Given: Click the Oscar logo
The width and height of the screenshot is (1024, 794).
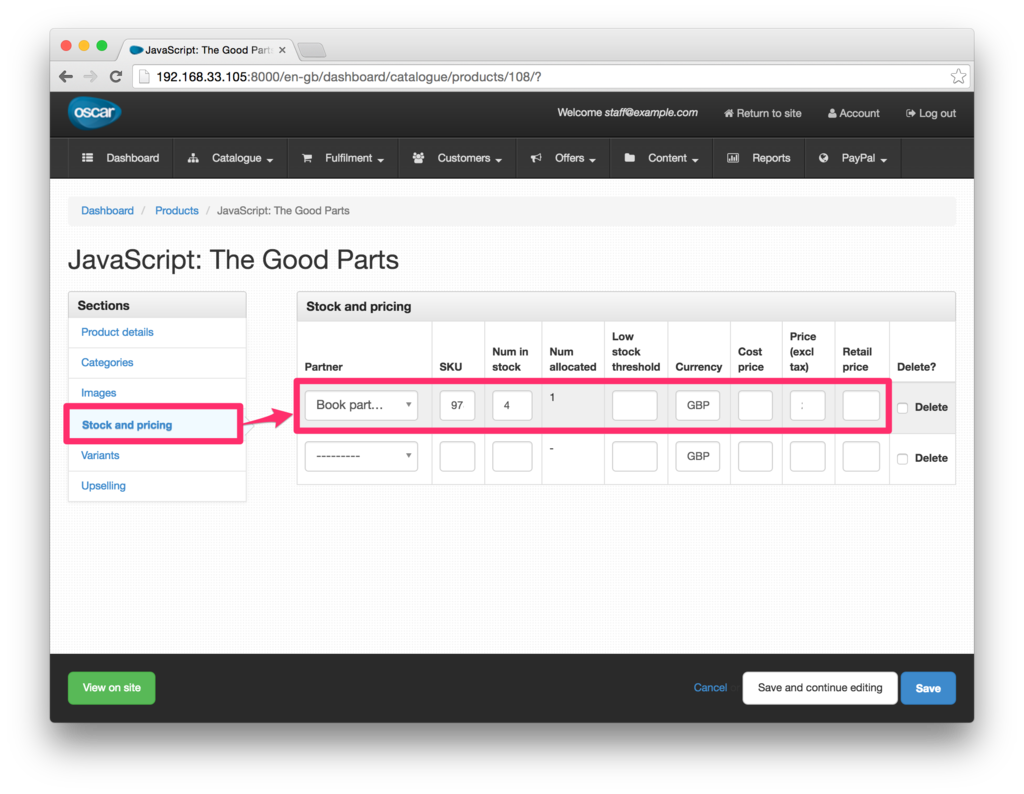Looking at the screenshot, I should (x=95, y=113).
